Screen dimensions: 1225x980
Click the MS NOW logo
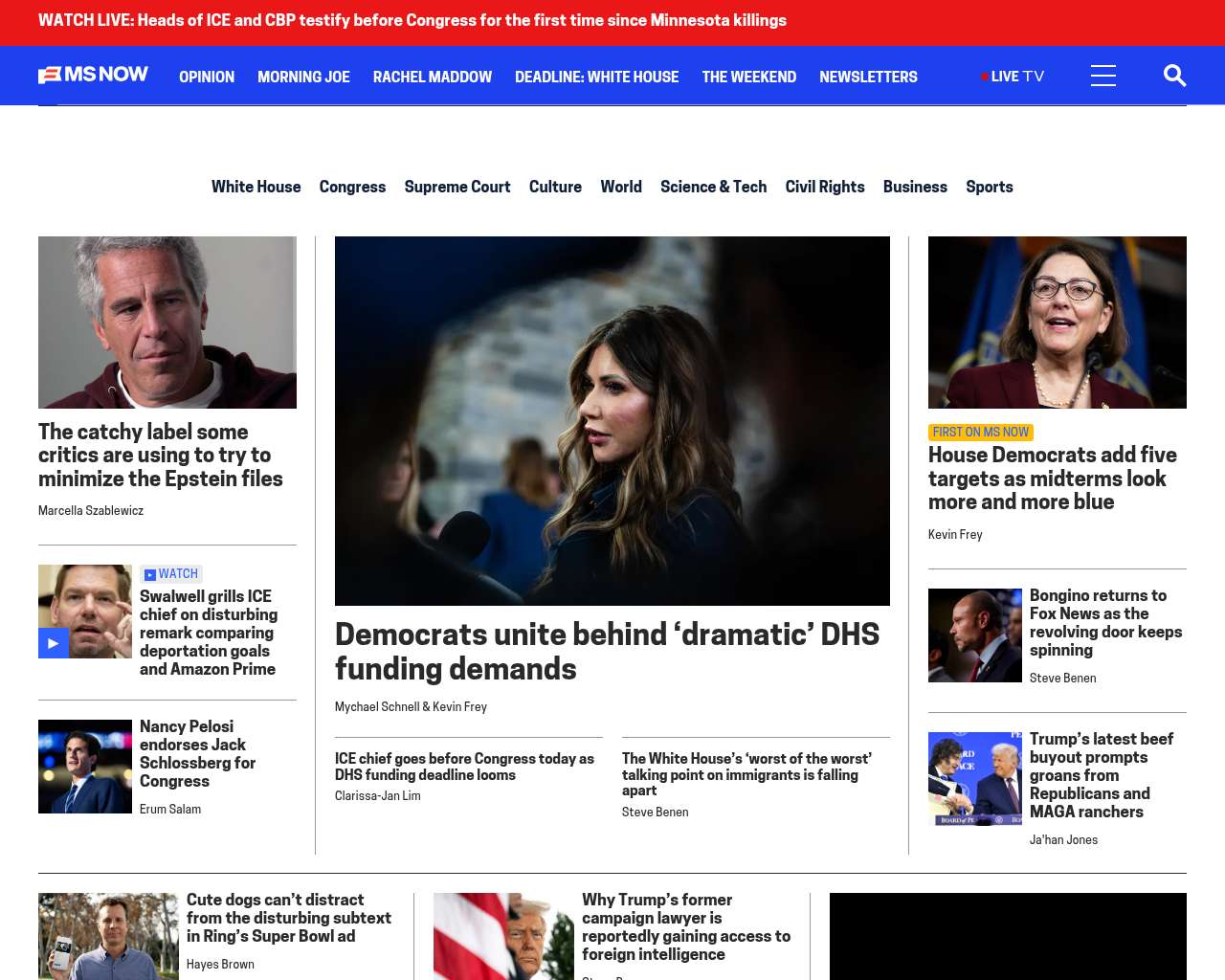pyautogui.click(x=93, y=75)
